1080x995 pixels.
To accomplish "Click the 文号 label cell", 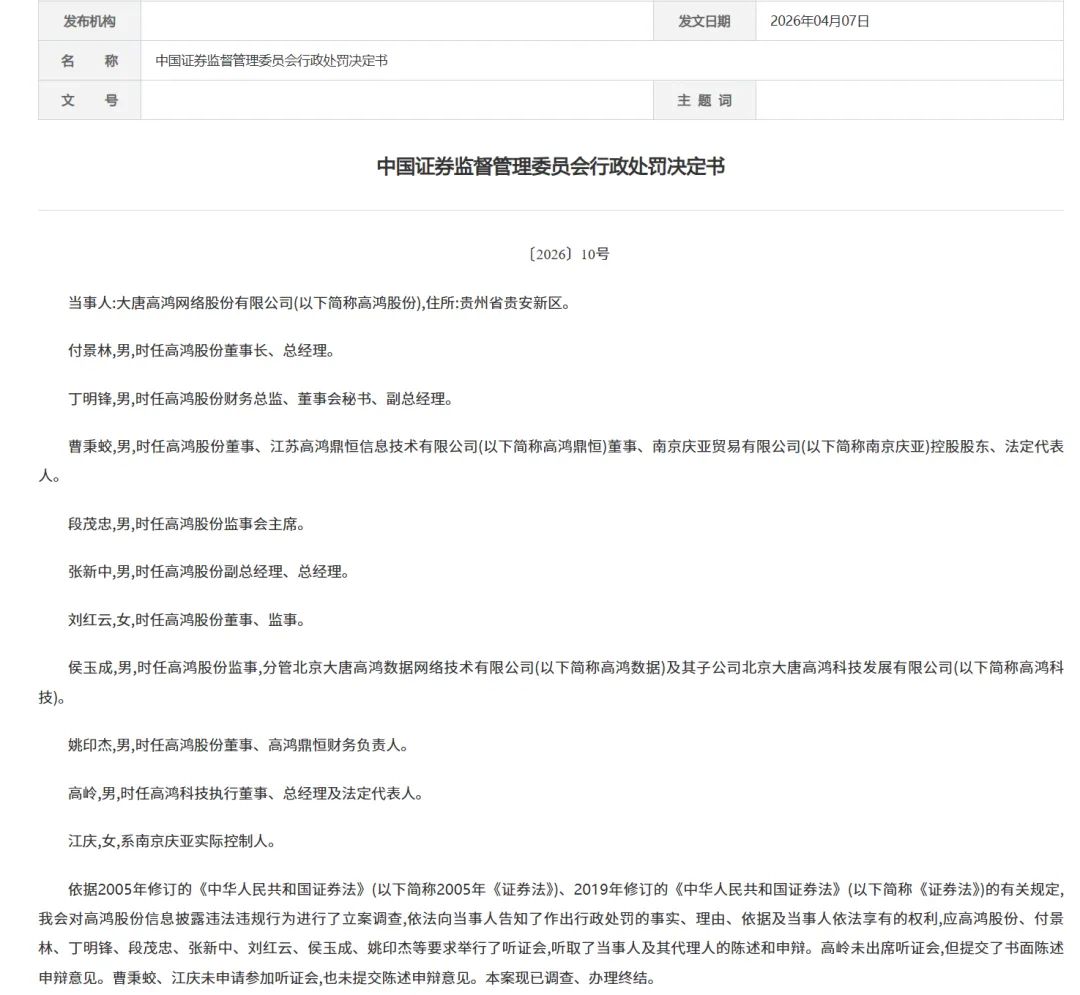I will [x=90, y=101].
